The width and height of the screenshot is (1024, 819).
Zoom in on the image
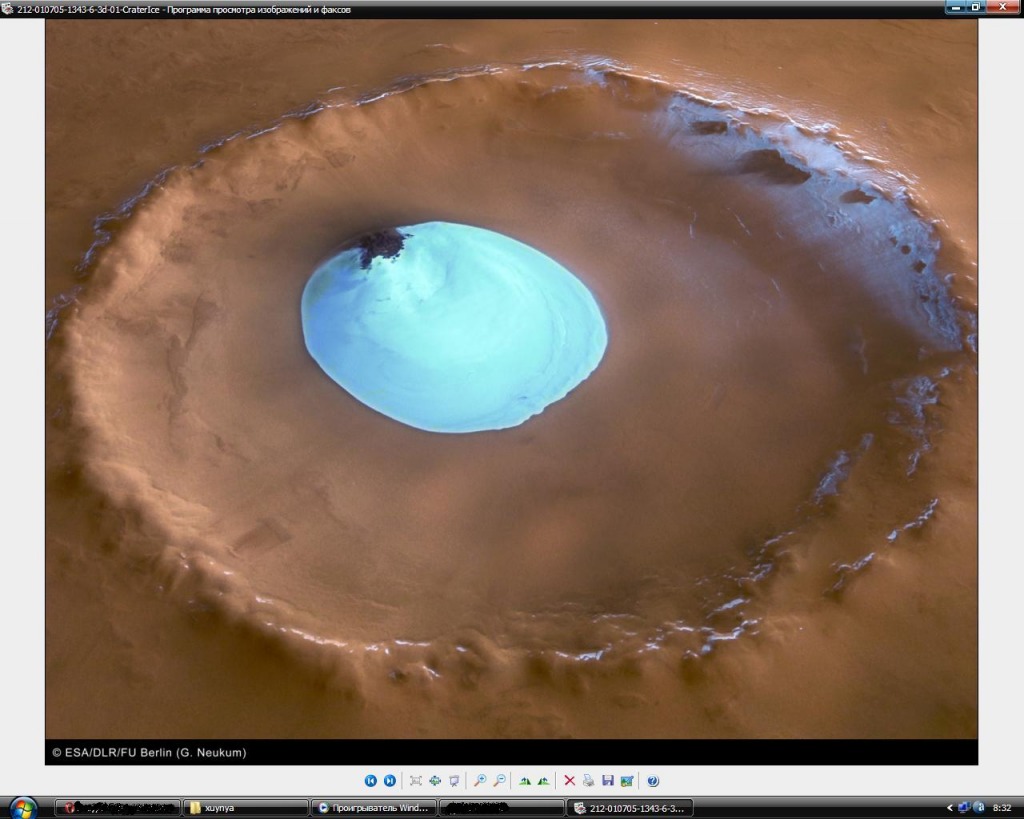coord(480,780)
